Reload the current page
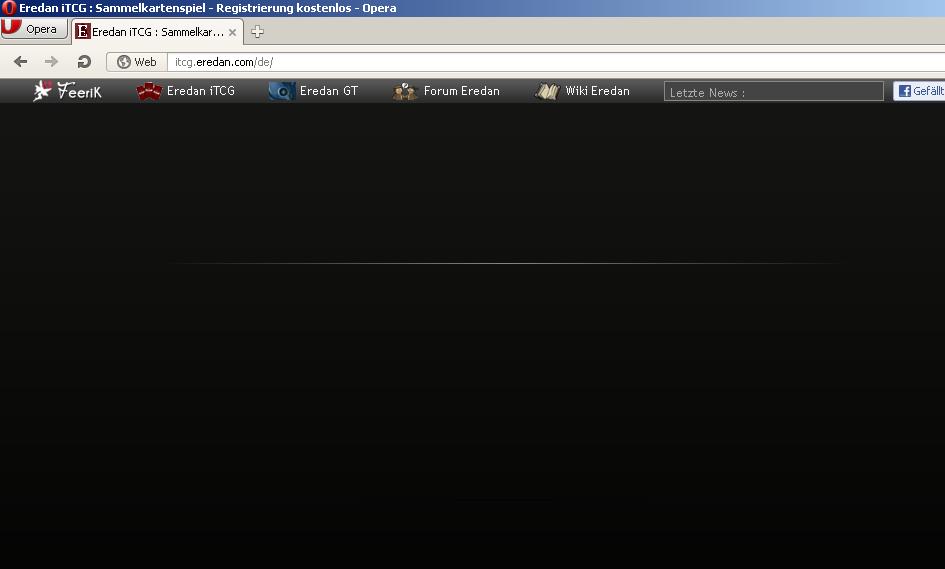The width and height of the screenshot is (945, 569). tap(84, 62)
